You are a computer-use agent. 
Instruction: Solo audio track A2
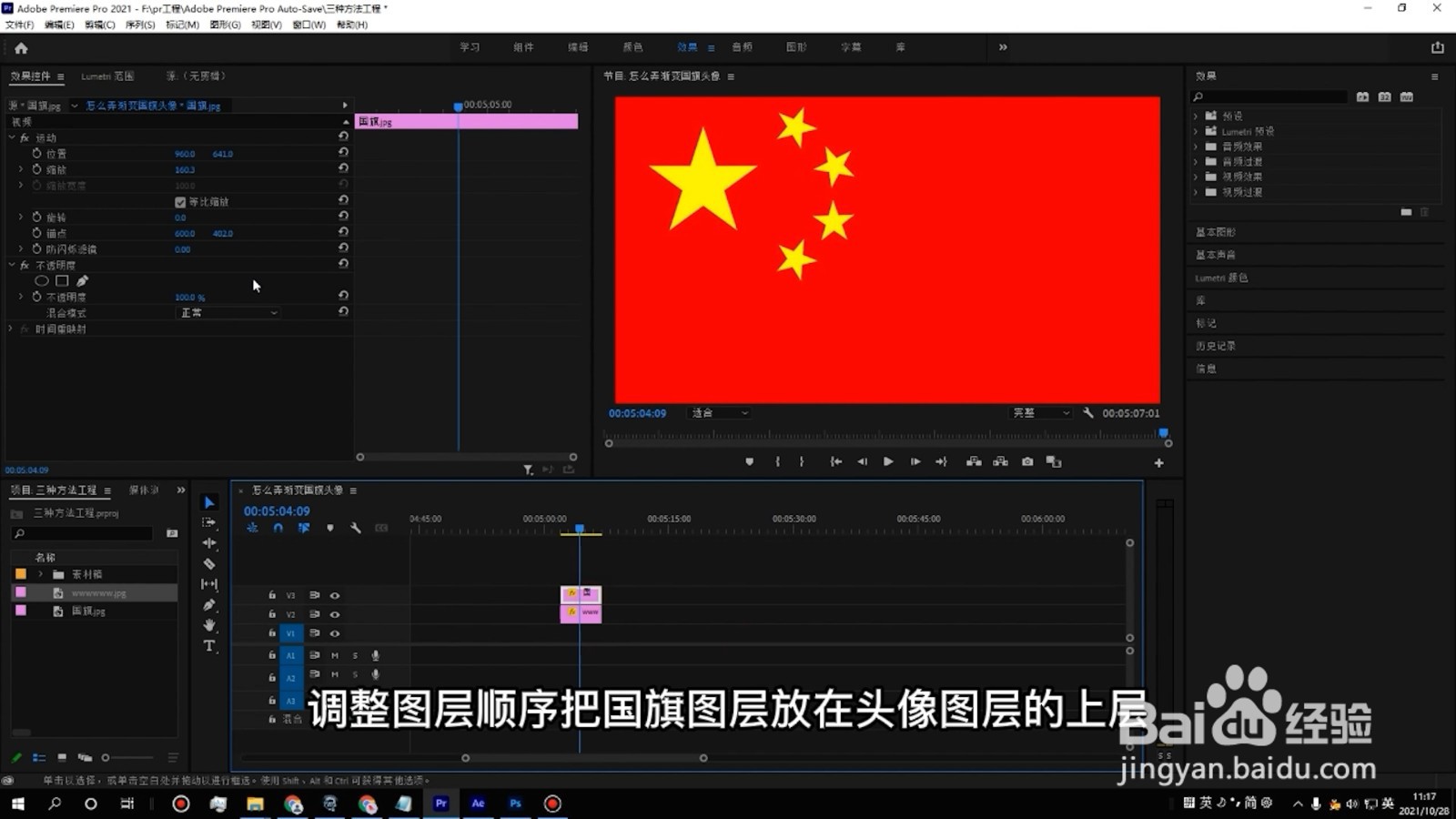pos(355,674)
